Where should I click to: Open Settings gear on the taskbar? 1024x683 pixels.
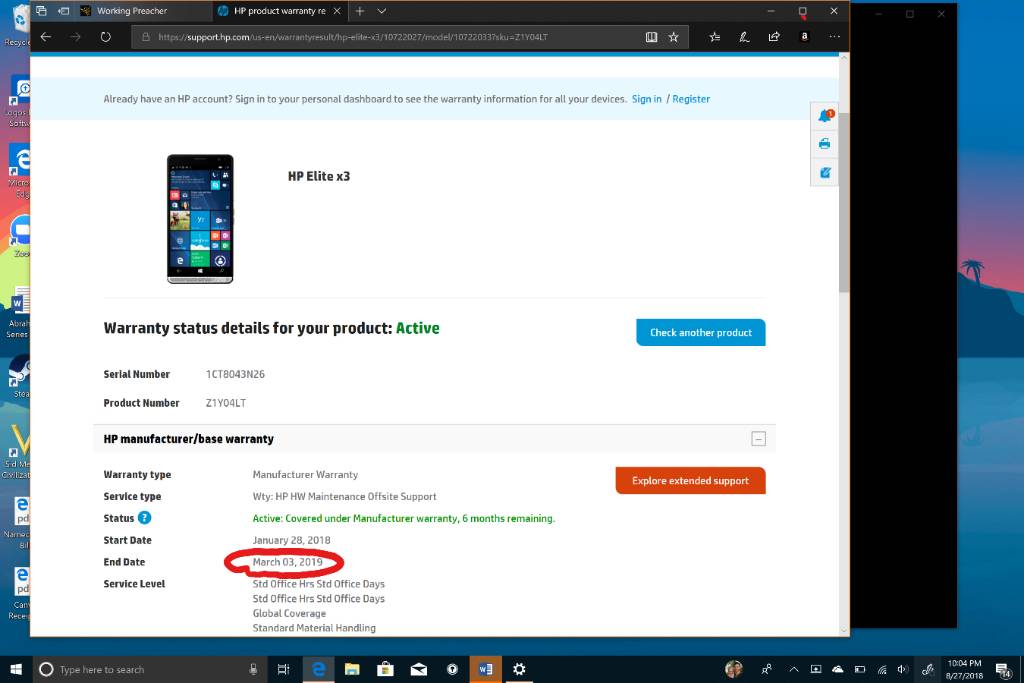click(x=519, y=669)
